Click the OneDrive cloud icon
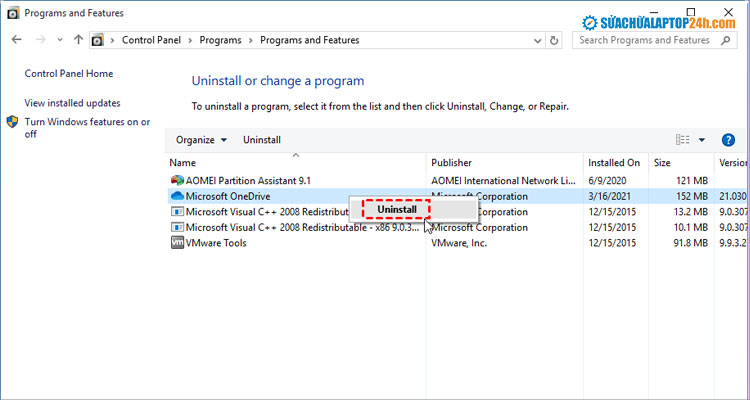750x400 pixels. click(177, 196)
